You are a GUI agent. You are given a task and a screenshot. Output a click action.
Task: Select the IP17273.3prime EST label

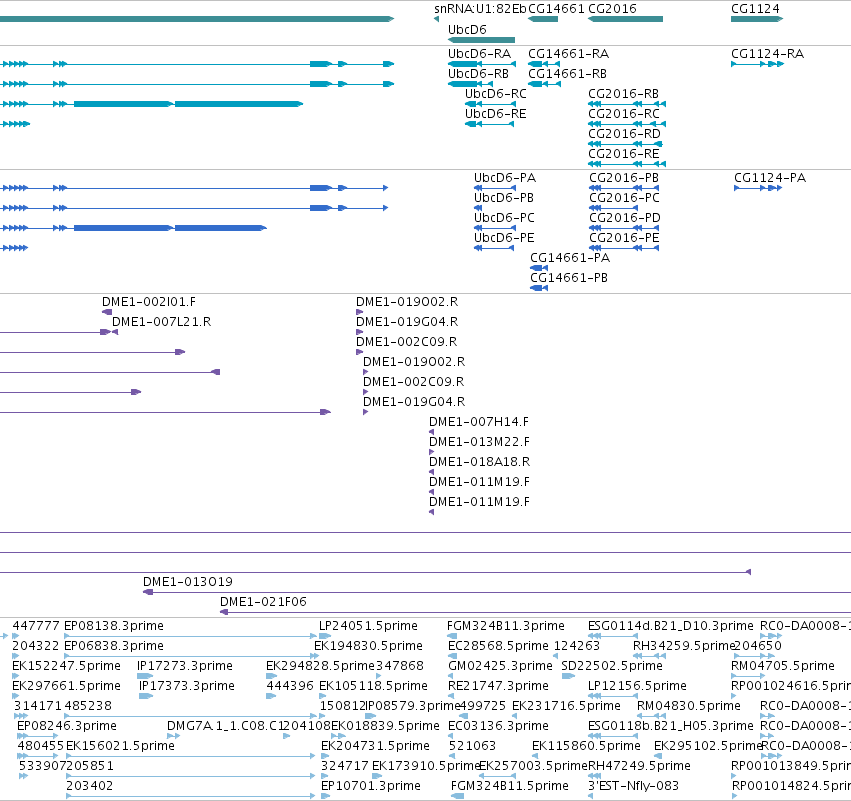[185, 666]
